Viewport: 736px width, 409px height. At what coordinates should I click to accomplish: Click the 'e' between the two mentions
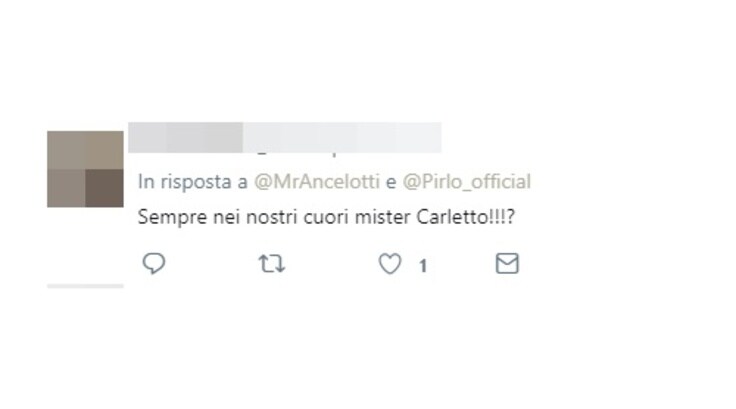(x=391, y=182)
